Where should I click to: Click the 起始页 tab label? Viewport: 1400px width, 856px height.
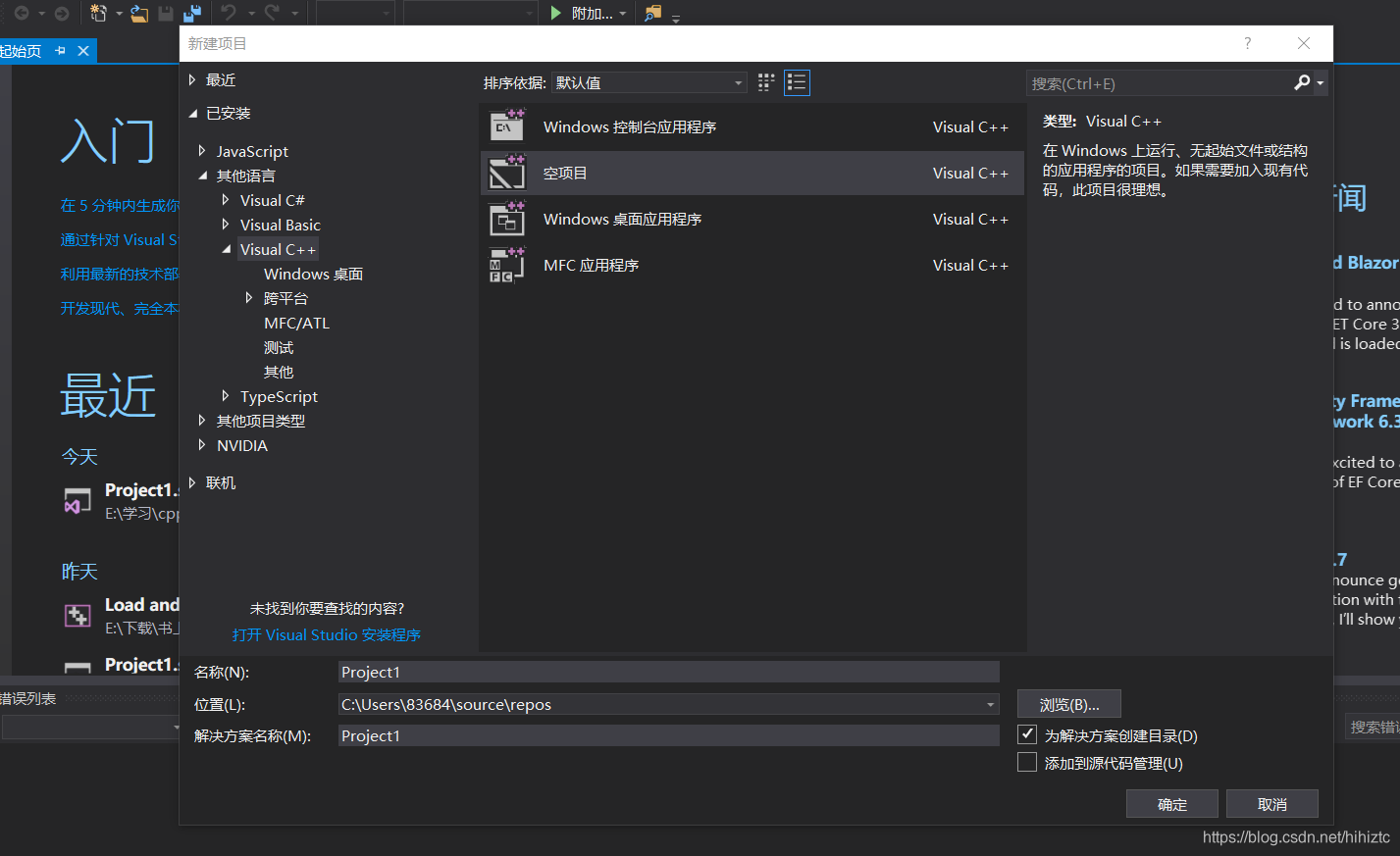21,51
